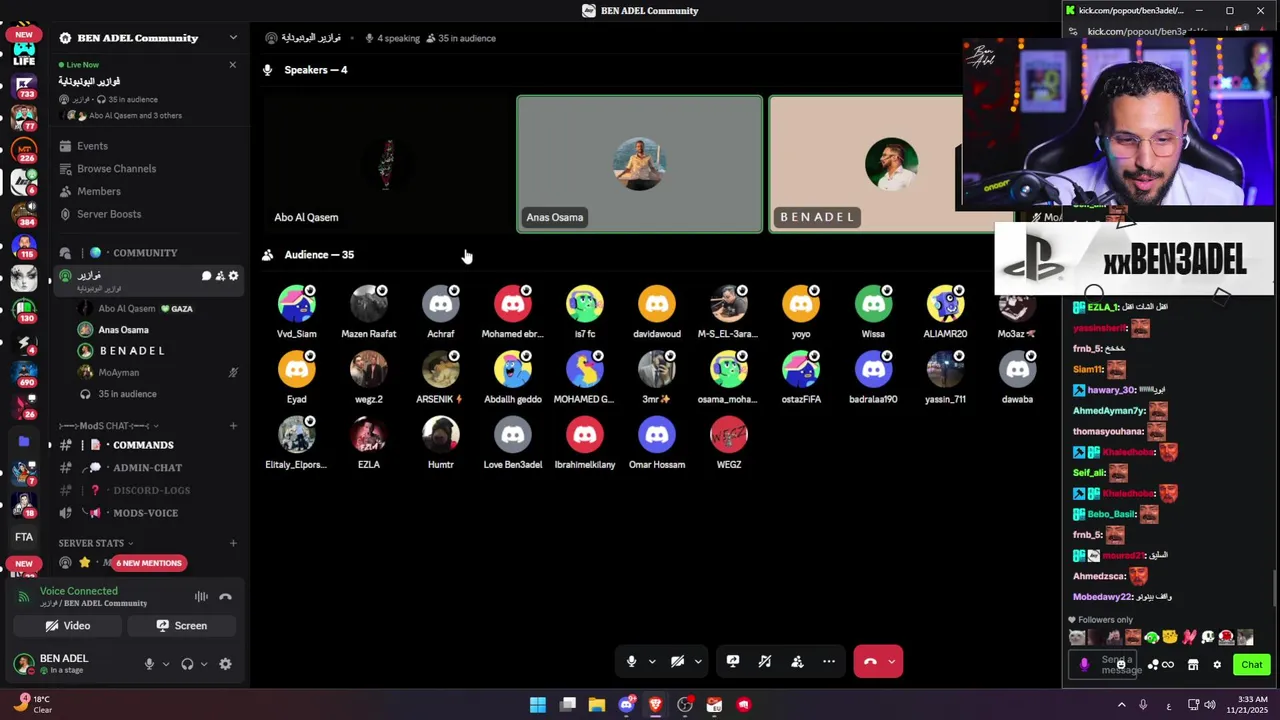This screenshot has height=720, width=1280.
Task: Jump to 6 NEW MENTIONS
Action: (149, 563)
